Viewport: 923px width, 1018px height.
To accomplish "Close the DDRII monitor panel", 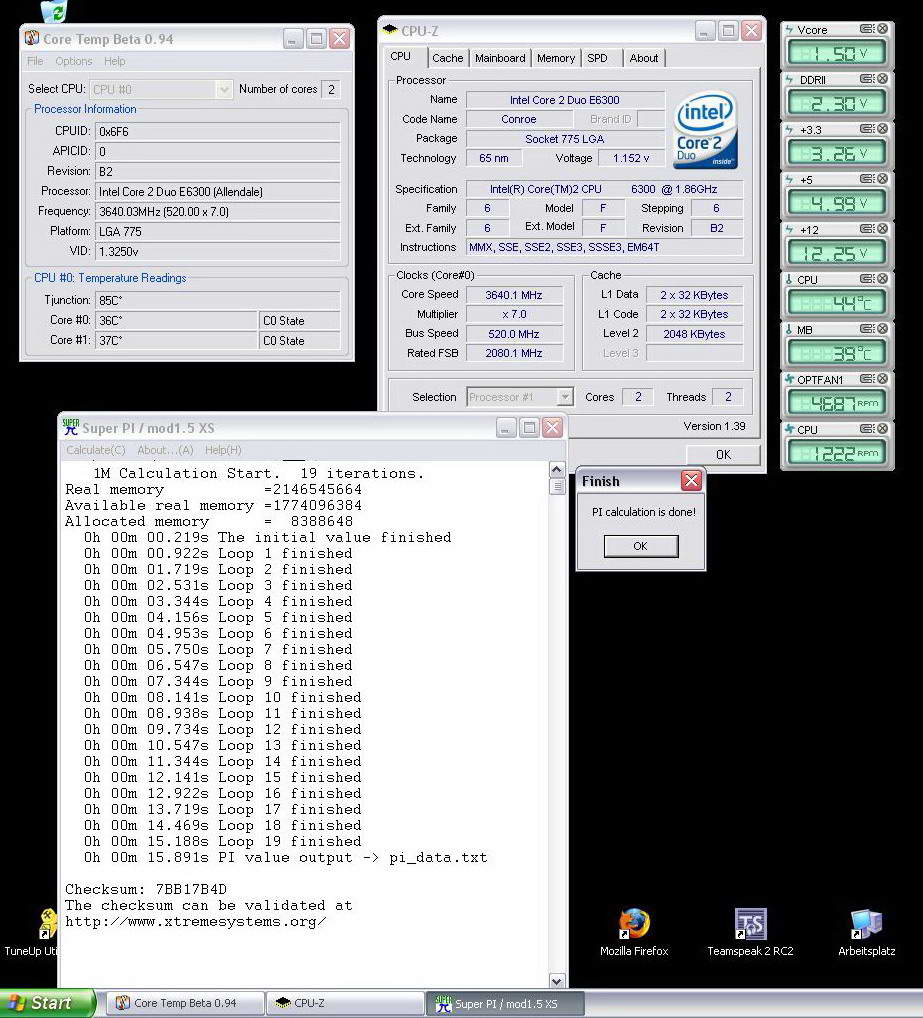I will coord(883,79).
